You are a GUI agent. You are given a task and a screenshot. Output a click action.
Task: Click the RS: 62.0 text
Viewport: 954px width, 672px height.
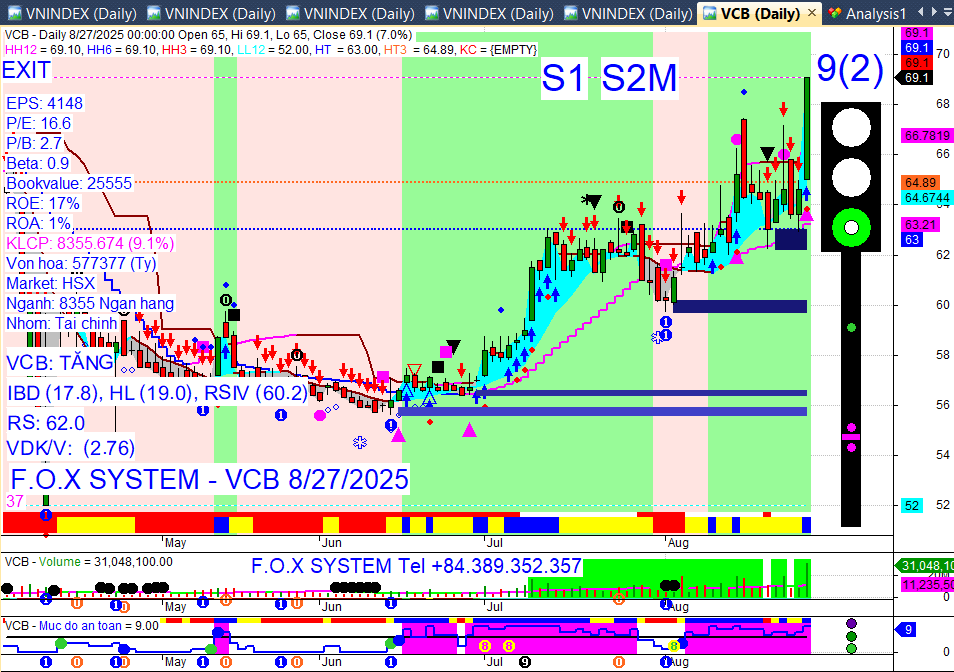tap(46, 423)
